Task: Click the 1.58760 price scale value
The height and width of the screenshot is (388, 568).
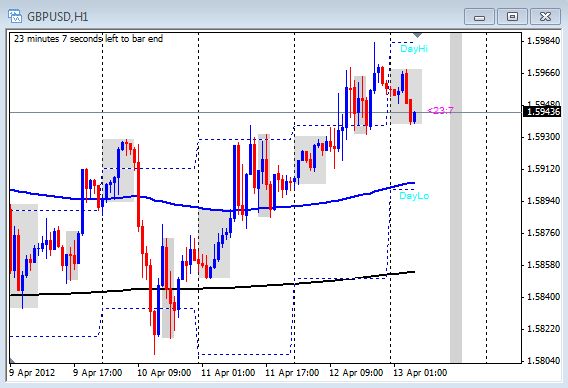Action: tap(544, 233)
